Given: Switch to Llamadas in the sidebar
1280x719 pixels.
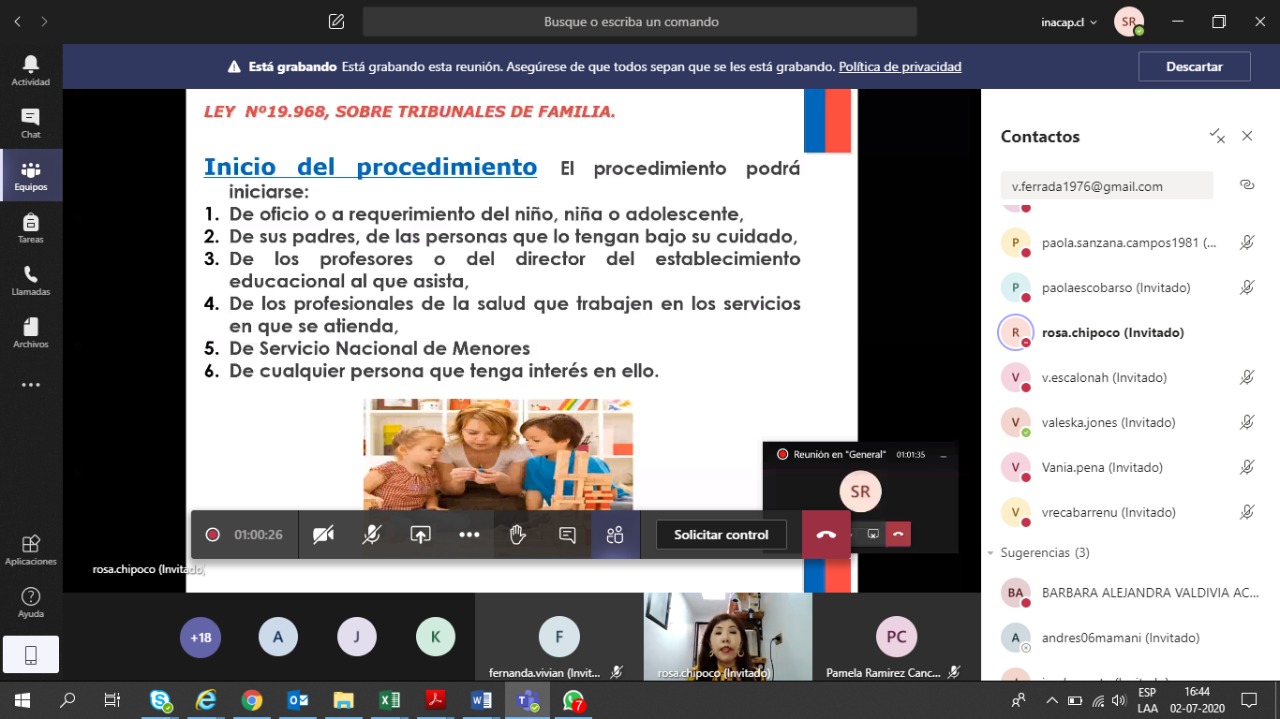Looking at the screenshot, I should click(31, 280).
